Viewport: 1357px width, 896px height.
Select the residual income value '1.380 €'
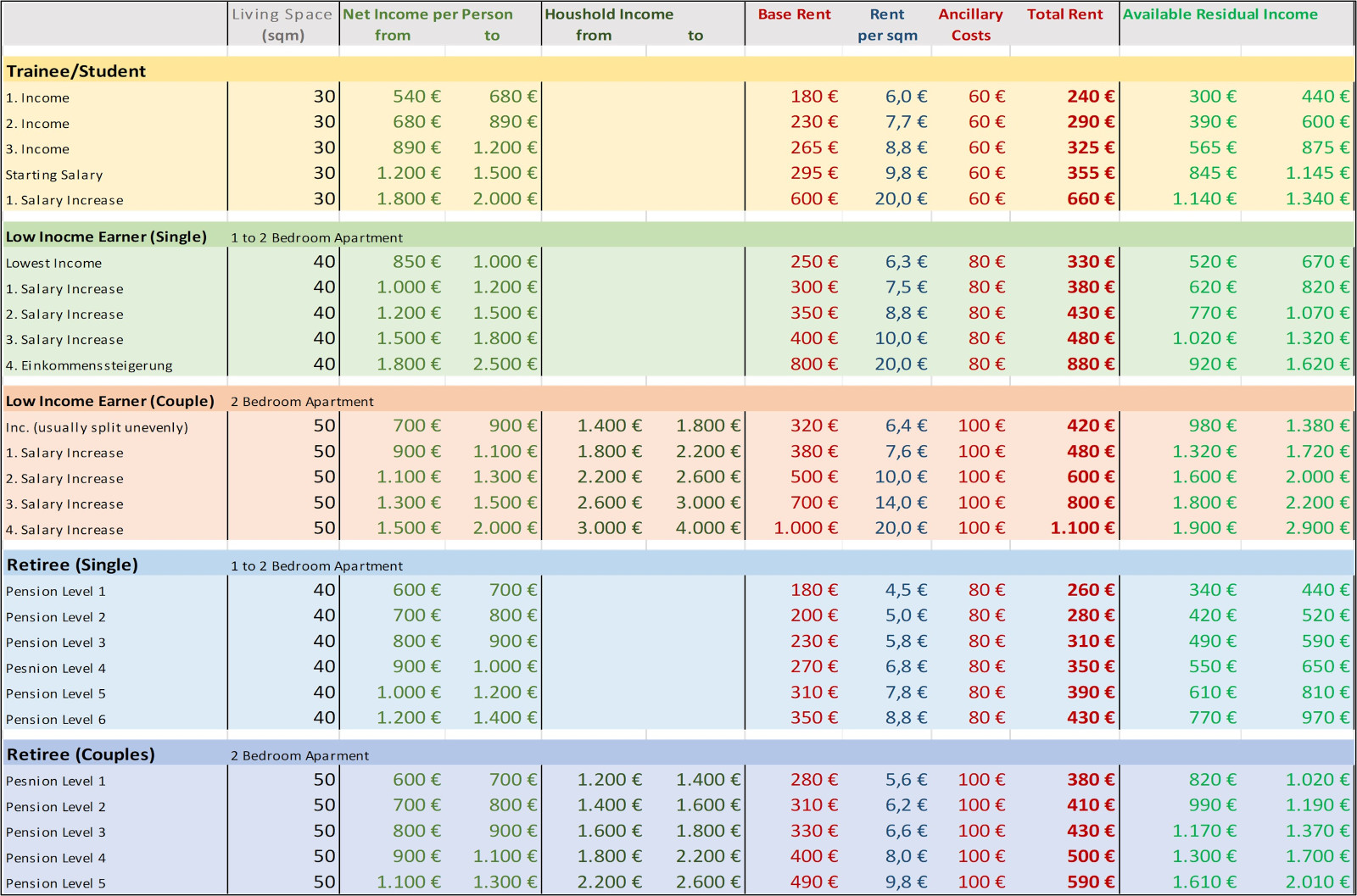point(1317,426)
